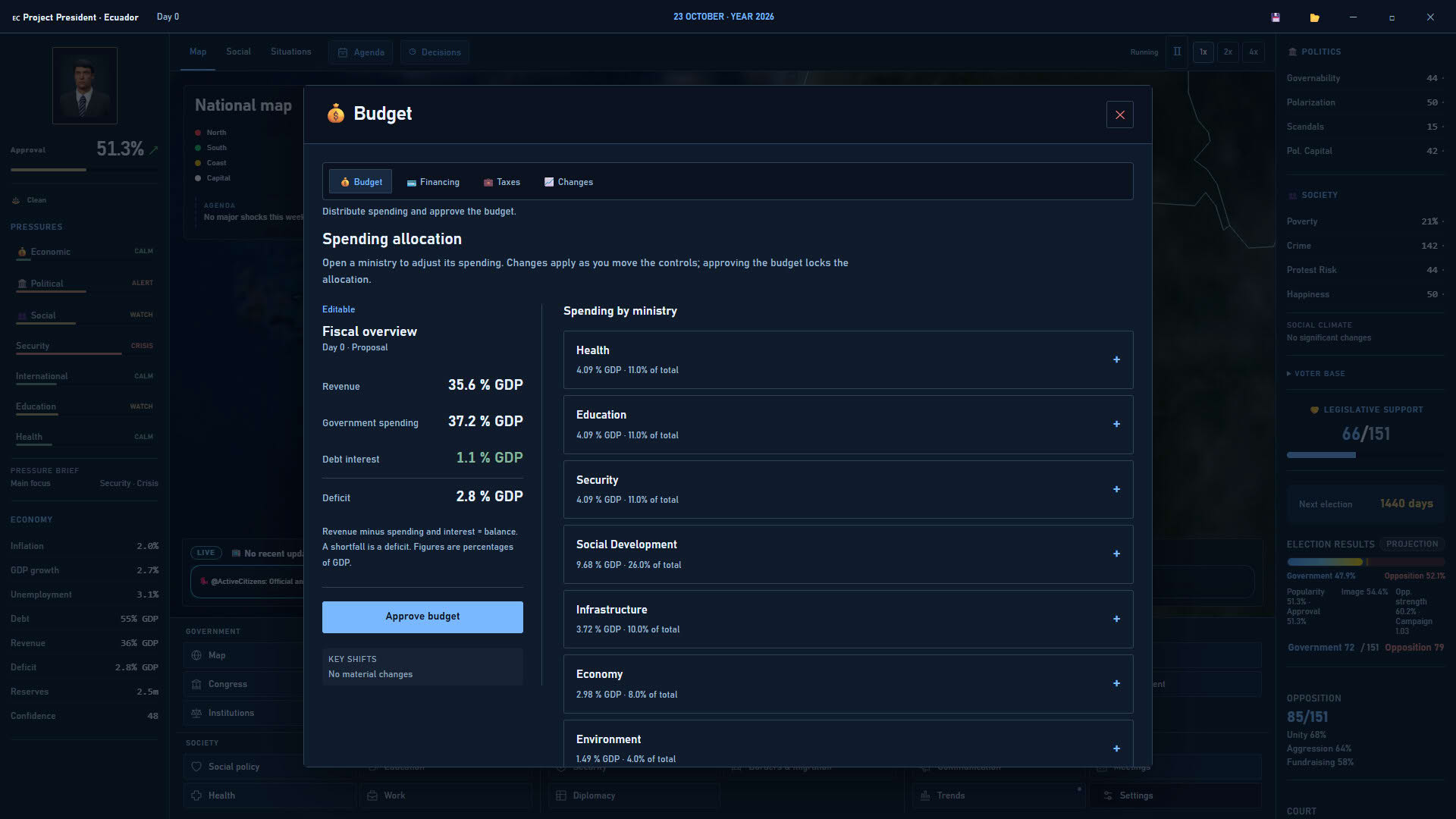This screenshot has height=819, width=1456.
Task: Click the president portrait thumbnail
Action: tap(84, 85)
